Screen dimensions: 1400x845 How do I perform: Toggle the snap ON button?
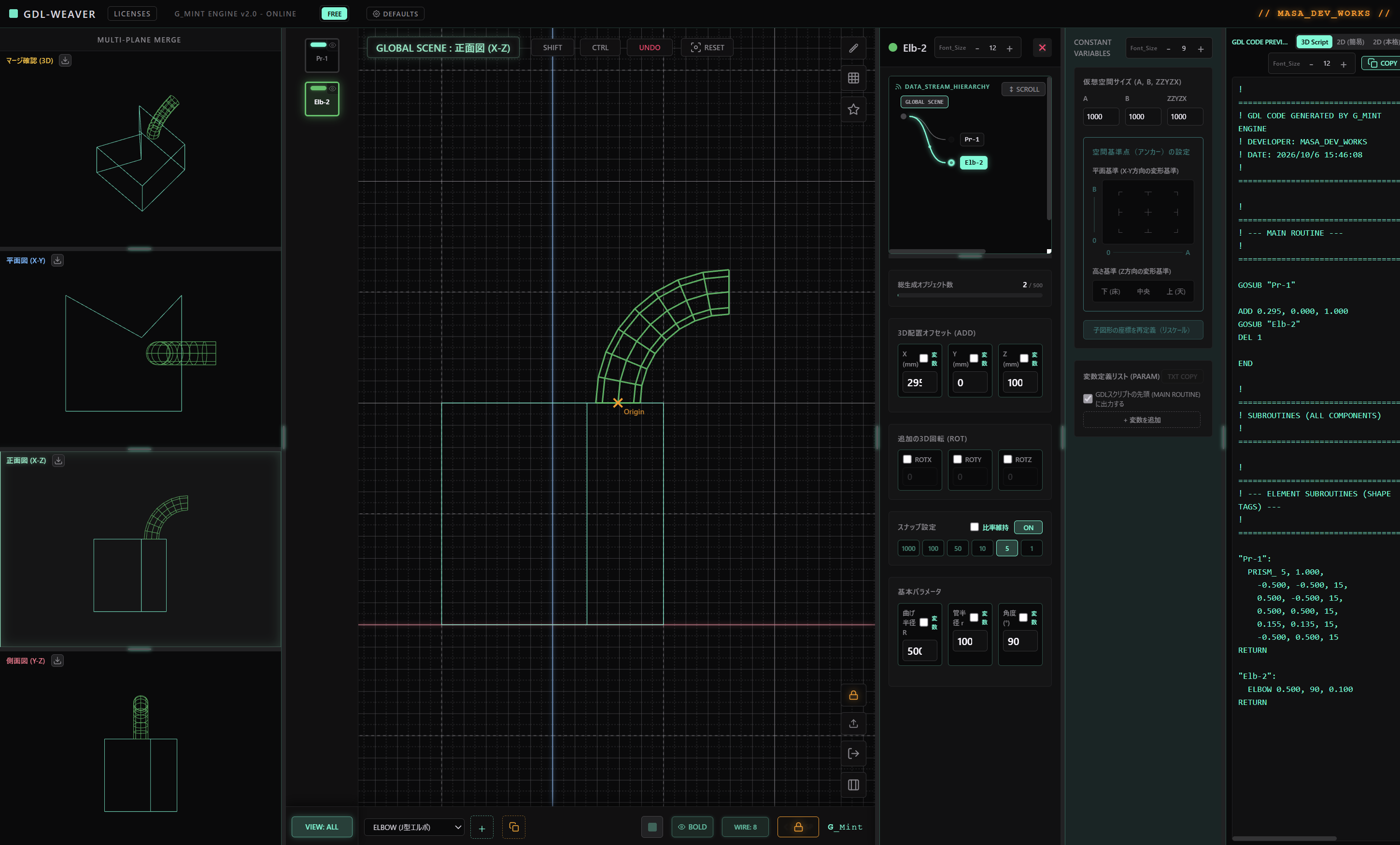[1028, 527]
